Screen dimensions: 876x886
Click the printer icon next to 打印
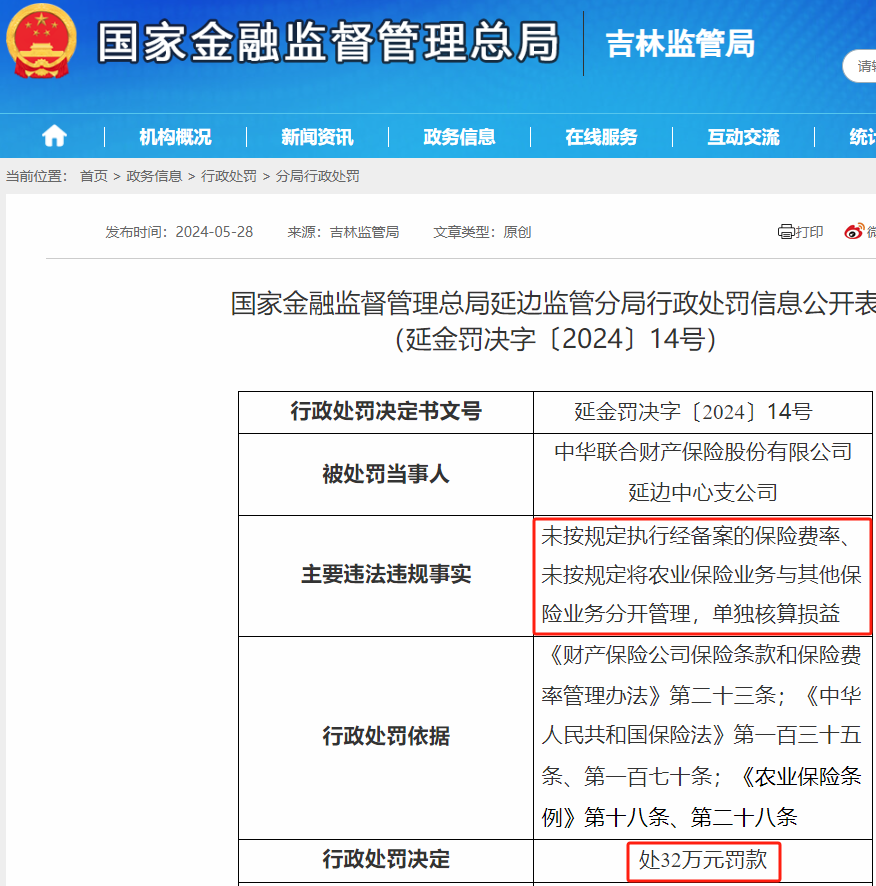click(x=786, y=231)
